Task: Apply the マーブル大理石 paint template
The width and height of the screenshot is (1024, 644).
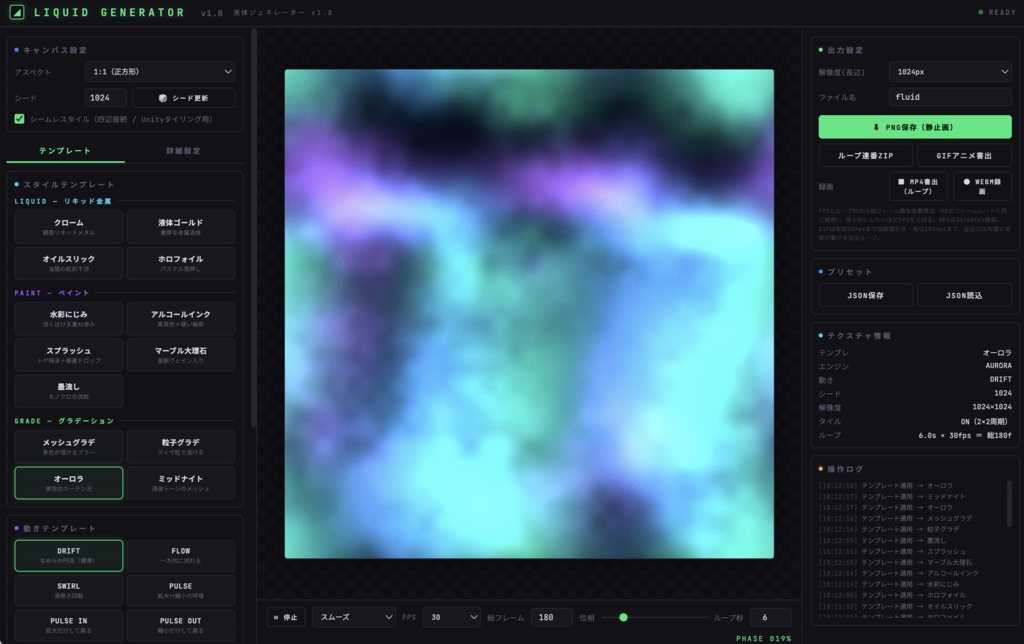Action: click(180, 355)
